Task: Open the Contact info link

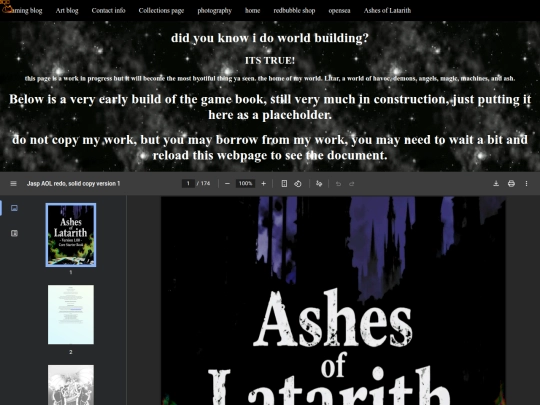Action: (108, 10)
